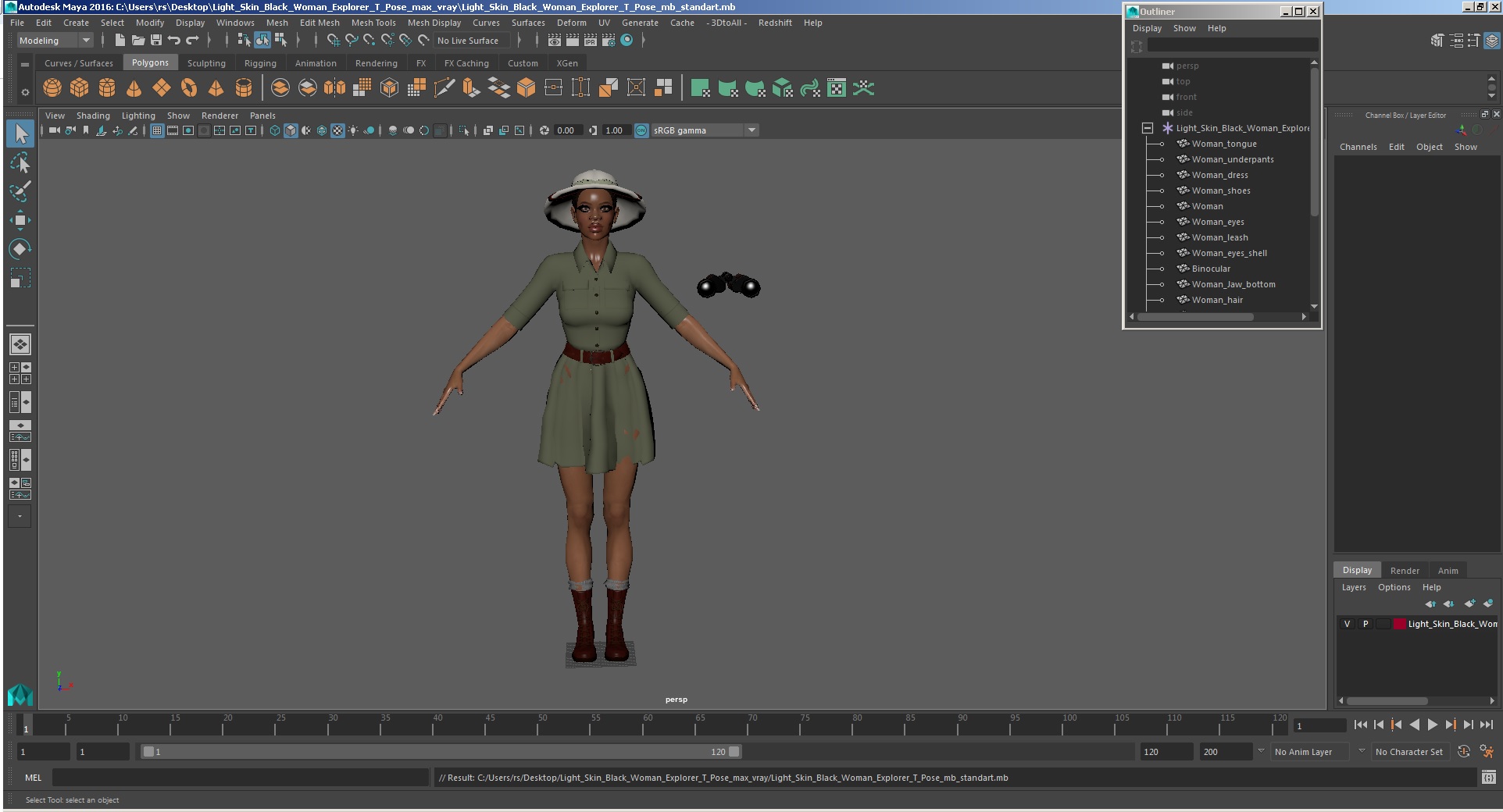Switch to the Rigging shelf tab
The height and width of the screenshot is (812, 1503).
260,63
